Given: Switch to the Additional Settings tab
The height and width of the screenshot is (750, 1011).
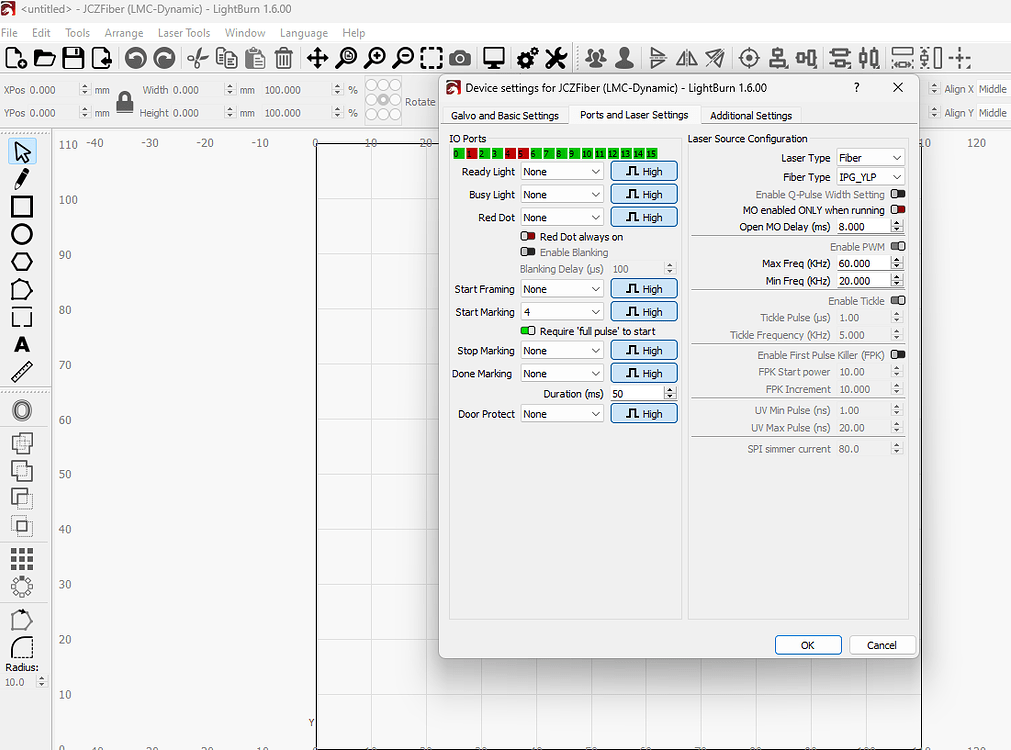Looking at the screenshot, I should (x=750, y=115).
